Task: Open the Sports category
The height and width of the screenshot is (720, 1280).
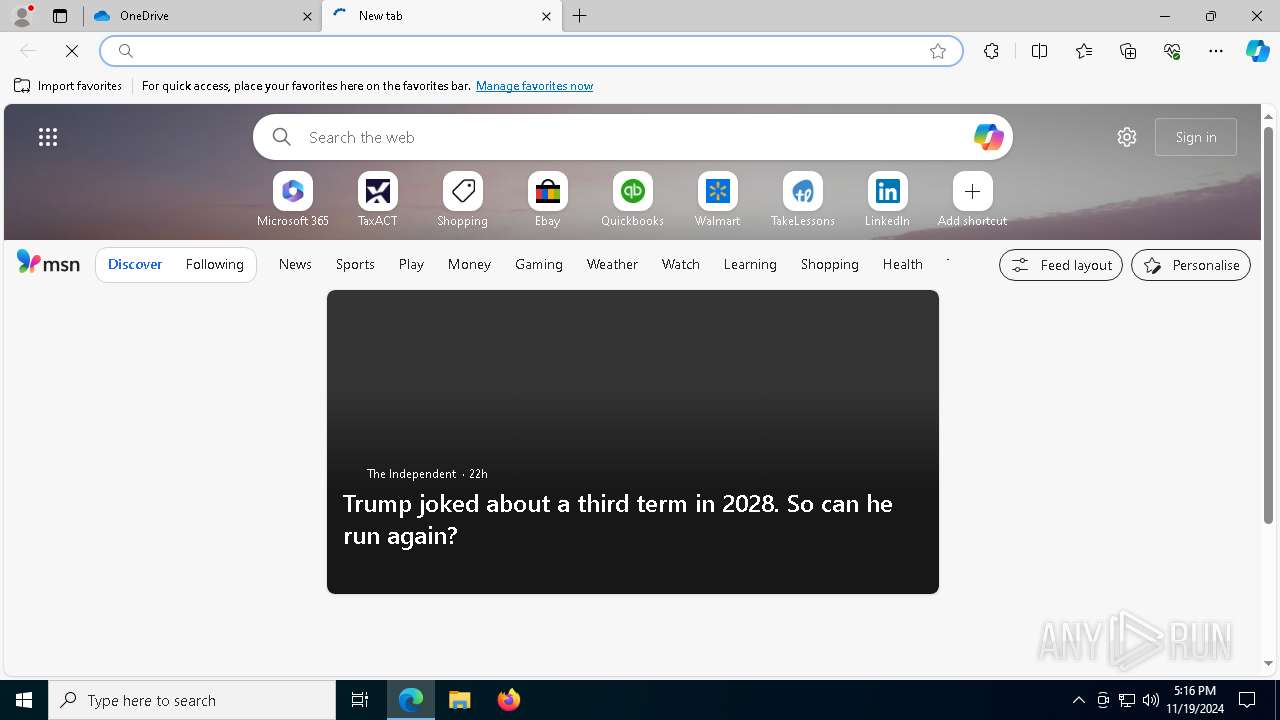Action: tap(355, 264)
